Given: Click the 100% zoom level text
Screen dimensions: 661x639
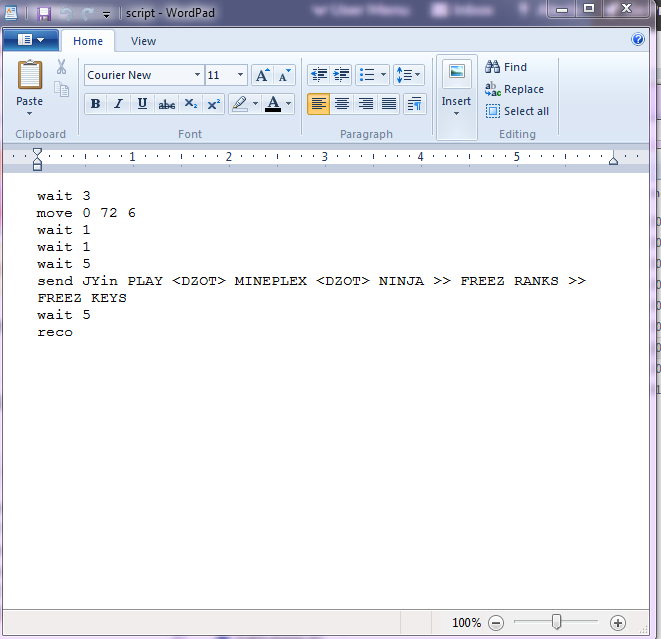Looking at the screenshot, I should point(466,623).
